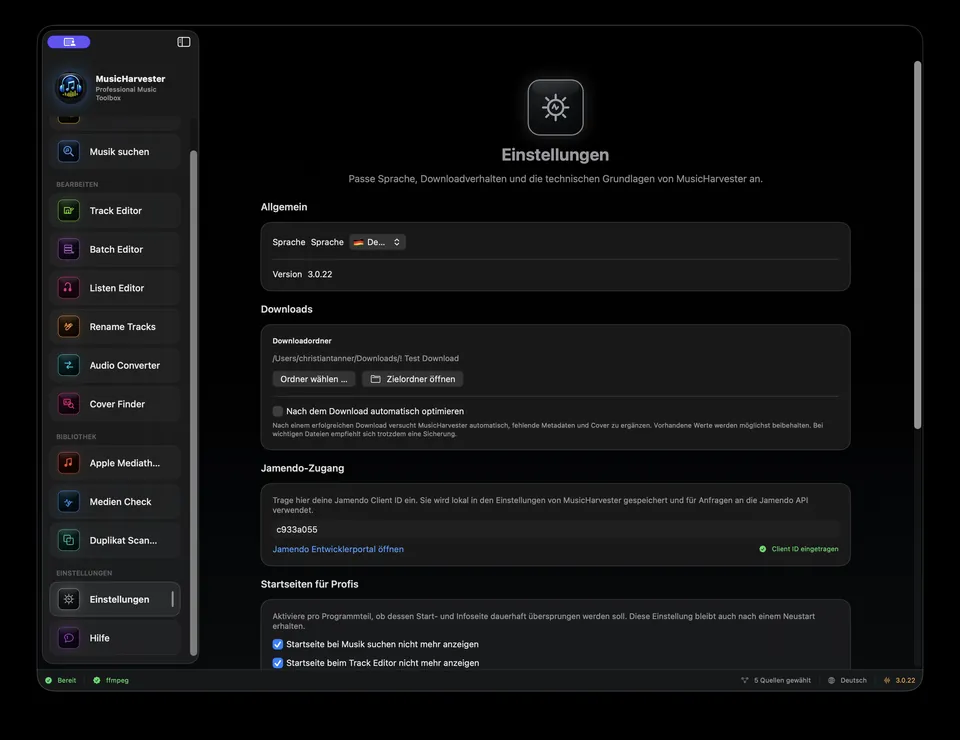Open Batch Editor in the sidebar
960x740 pixels.
click(x=114, y=249)
